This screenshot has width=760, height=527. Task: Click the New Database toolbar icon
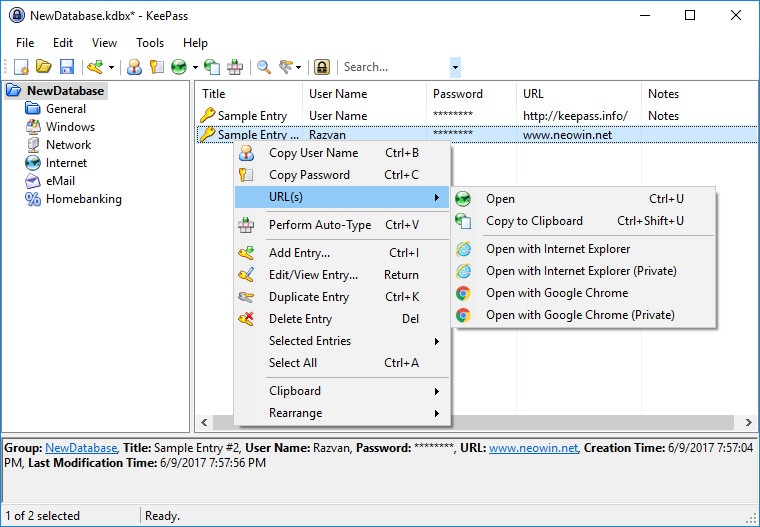[x=21, y=67]
